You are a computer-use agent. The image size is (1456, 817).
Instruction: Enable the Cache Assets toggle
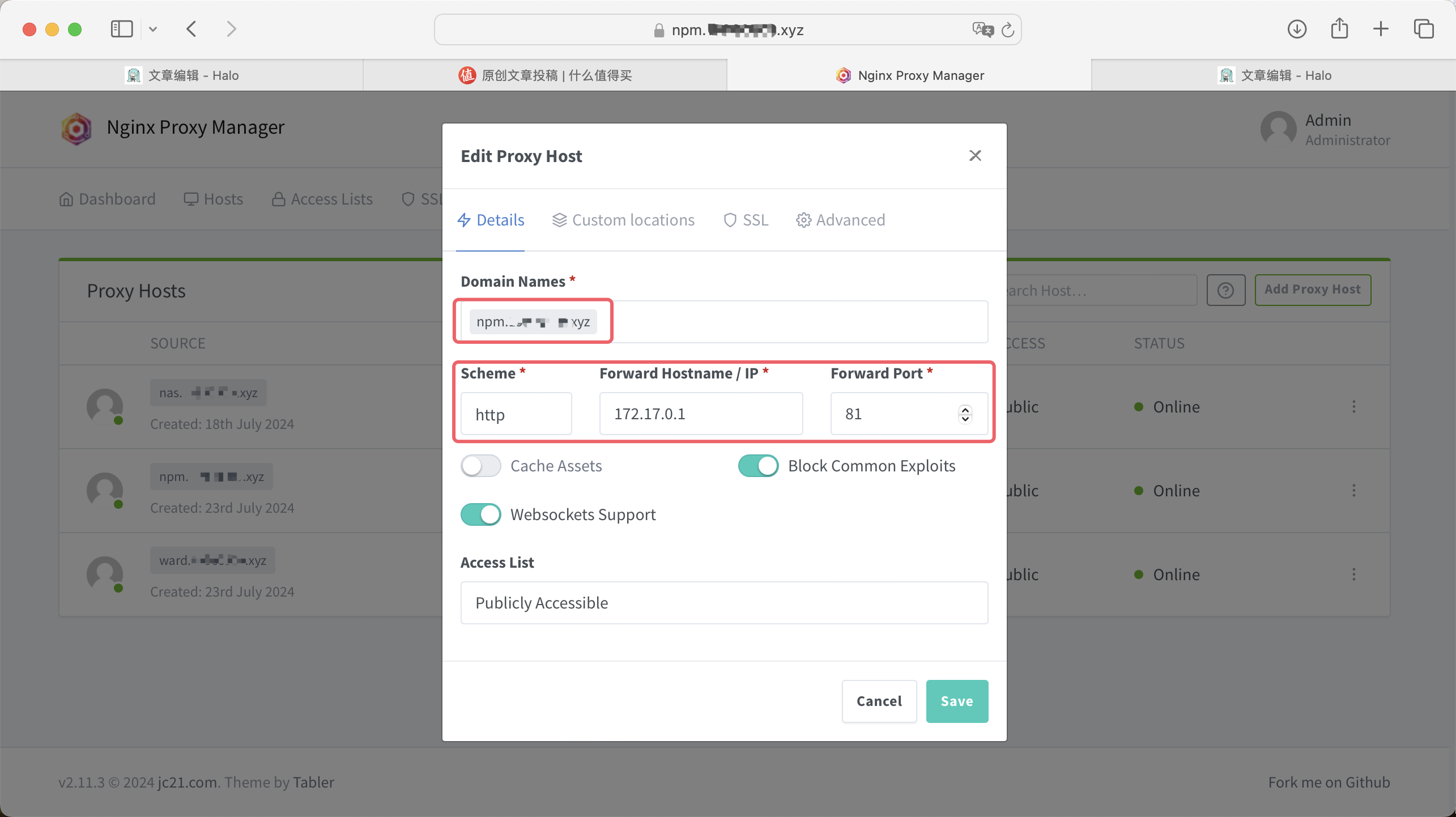[x=480, y=466]
